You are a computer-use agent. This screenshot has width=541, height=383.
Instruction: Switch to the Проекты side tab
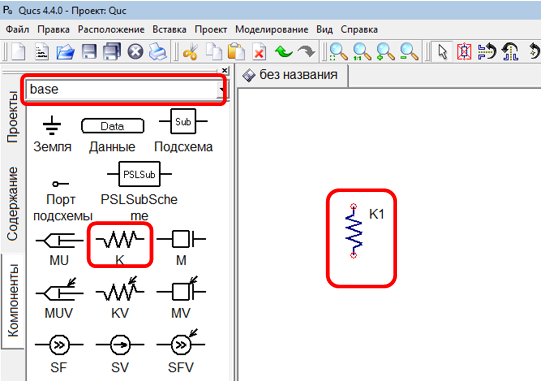pos(12,117)
